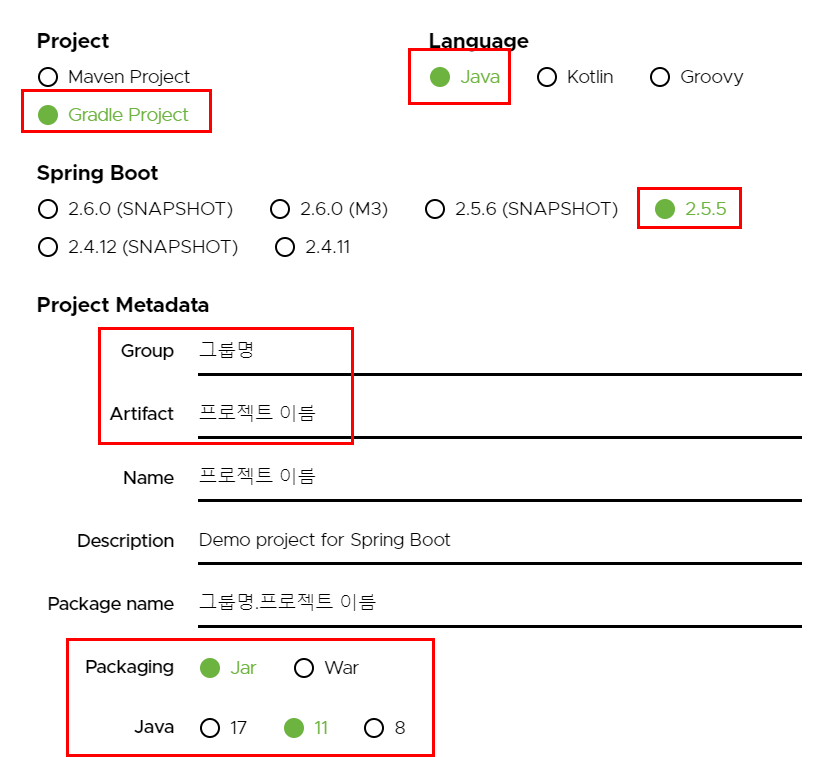Choose Spring Boot version 2.4.11

(284, 247)
